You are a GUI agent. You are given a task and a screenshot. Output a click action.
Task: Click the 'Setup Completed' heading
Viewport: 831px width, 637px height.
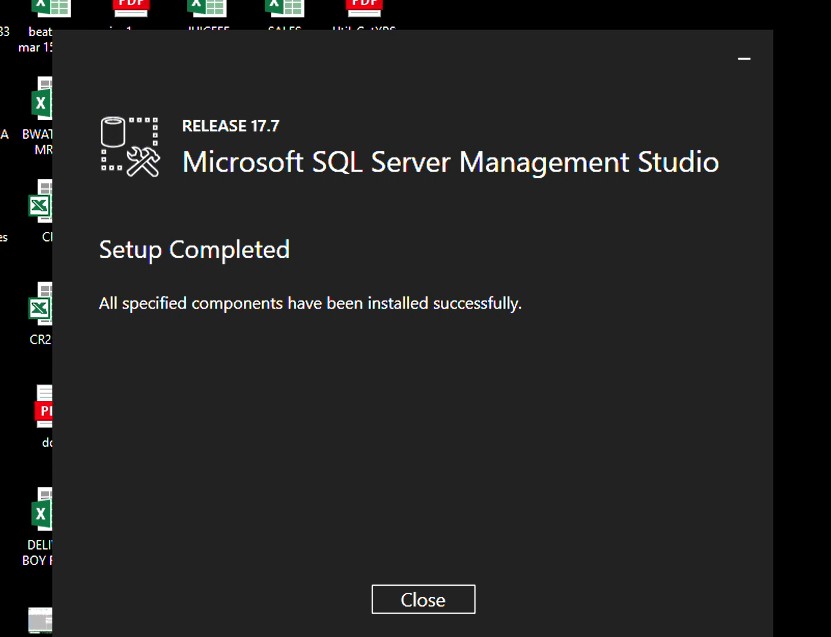tap(195, 250)
